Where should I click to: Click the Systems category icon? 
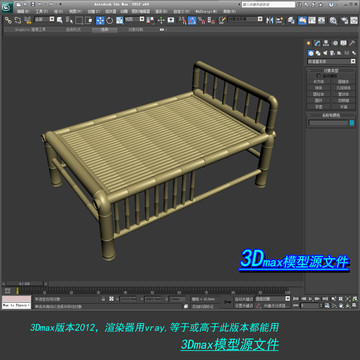pos(354,53)
